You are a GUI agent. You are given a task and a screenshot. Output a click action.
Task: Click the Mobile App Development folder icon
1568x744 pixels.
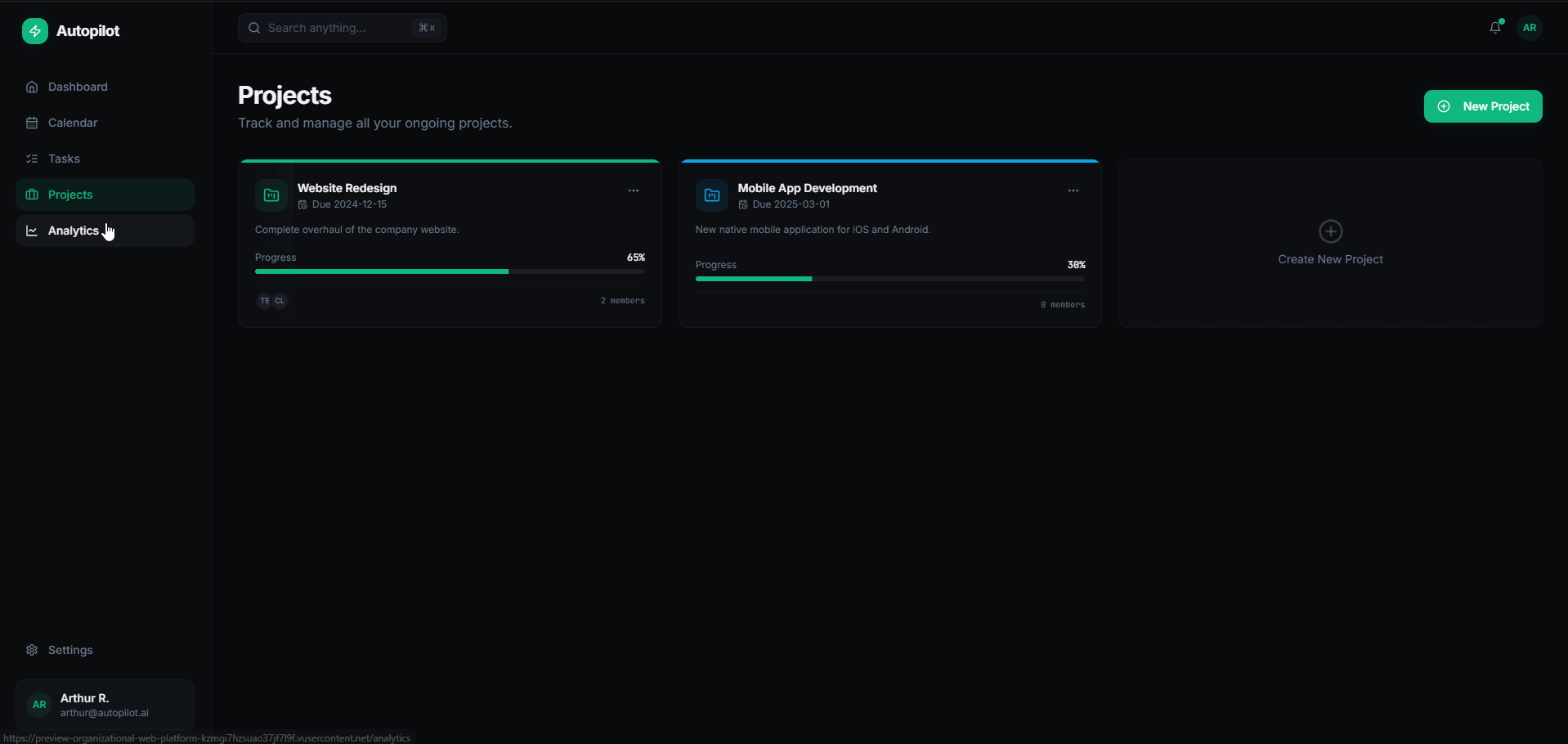coord(711,196)
